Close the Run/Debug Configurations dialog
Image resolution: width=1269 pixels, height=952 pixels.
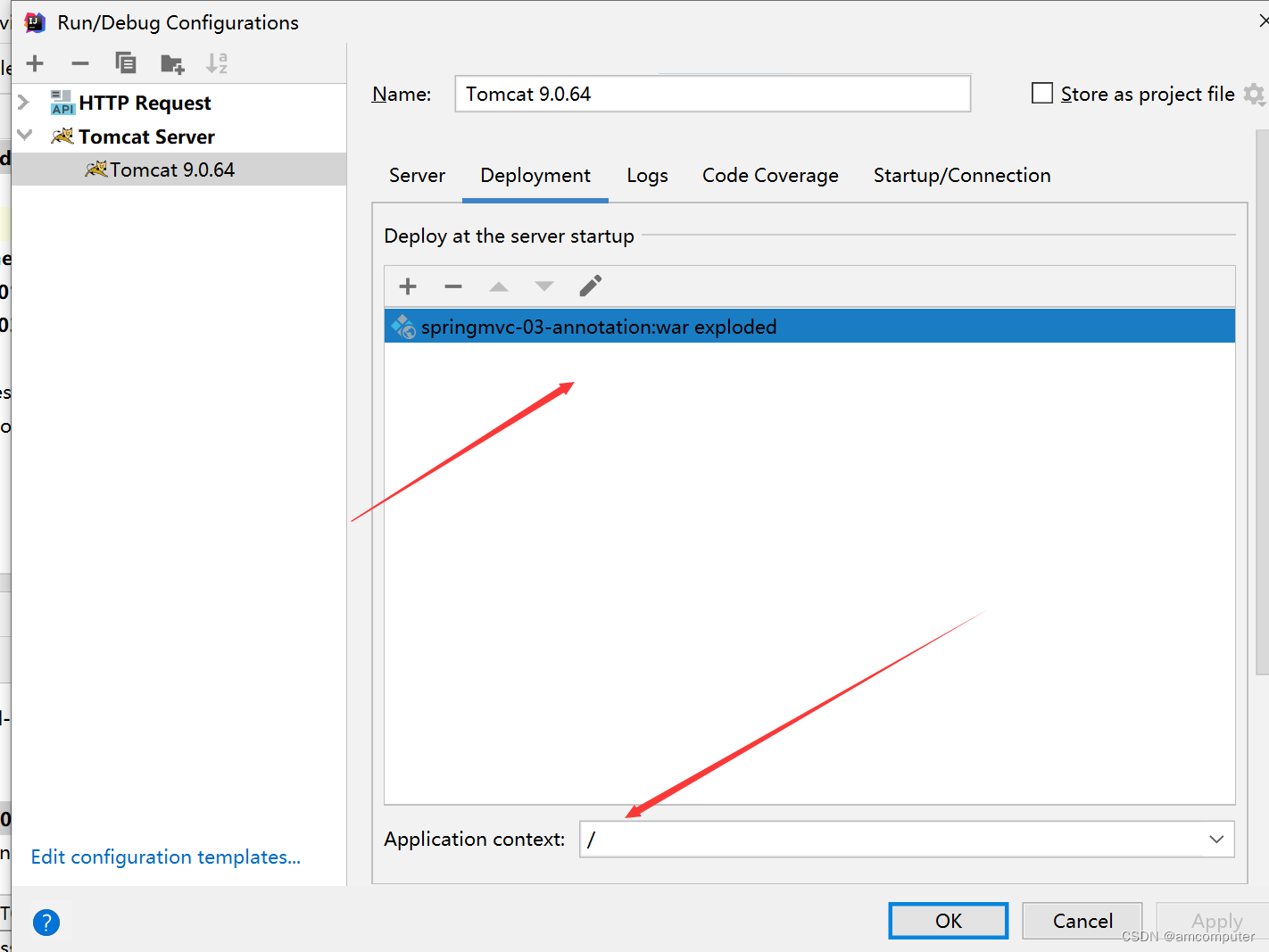tap(1264, 21)
